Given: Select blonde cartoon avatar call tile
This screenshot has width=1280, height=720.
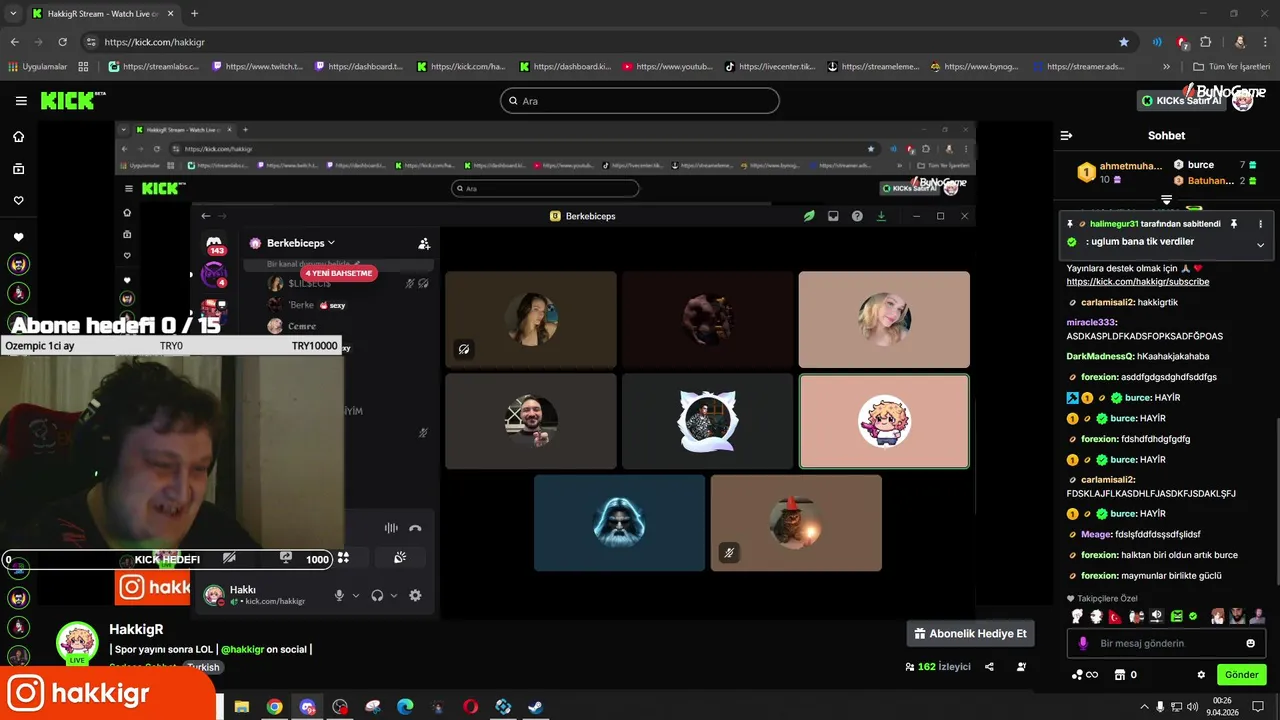Looking at the screenshot, I should 884,421.
